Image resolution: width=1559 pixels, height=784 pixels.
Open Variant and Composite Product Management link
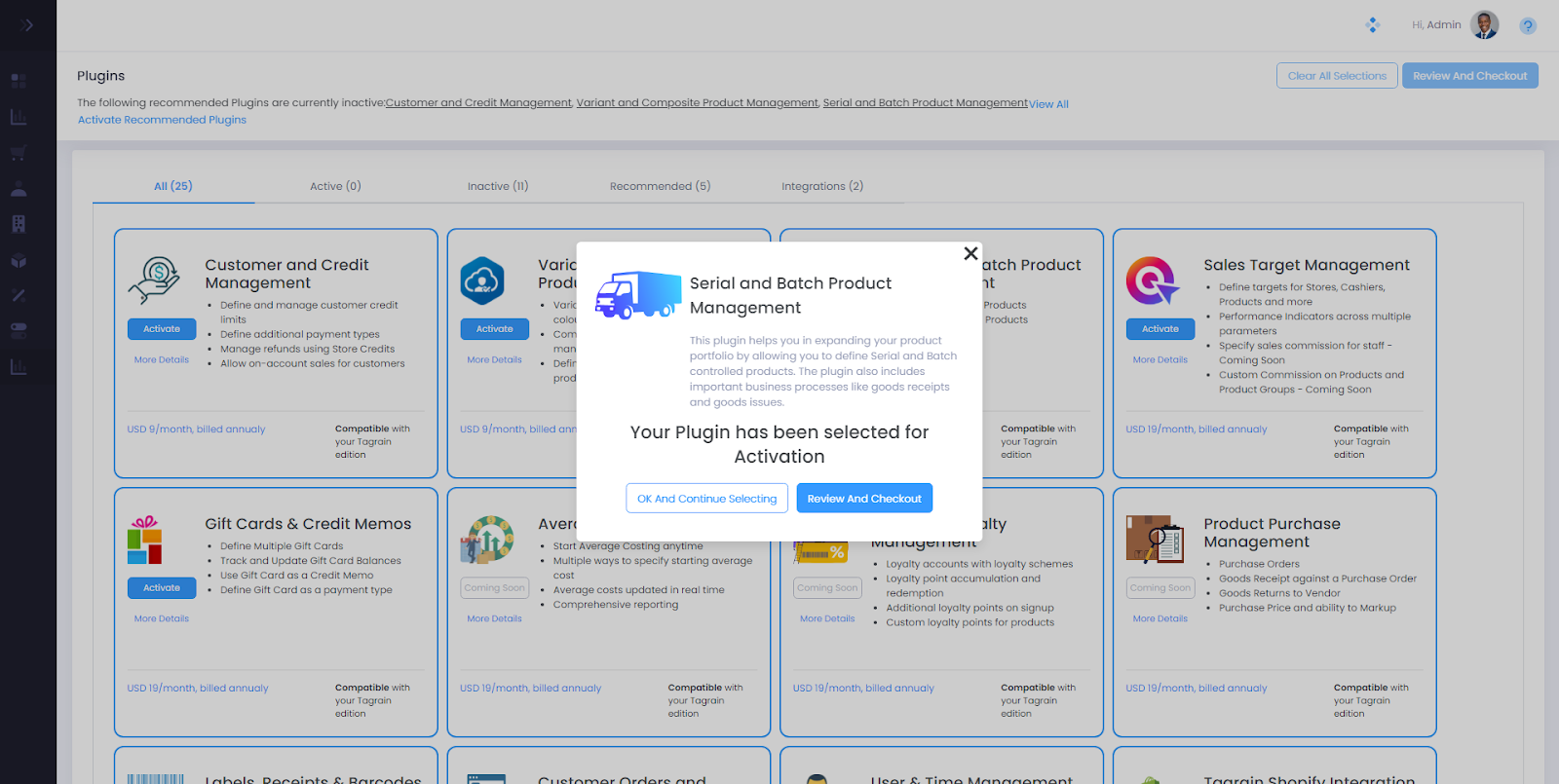(698, 102)
